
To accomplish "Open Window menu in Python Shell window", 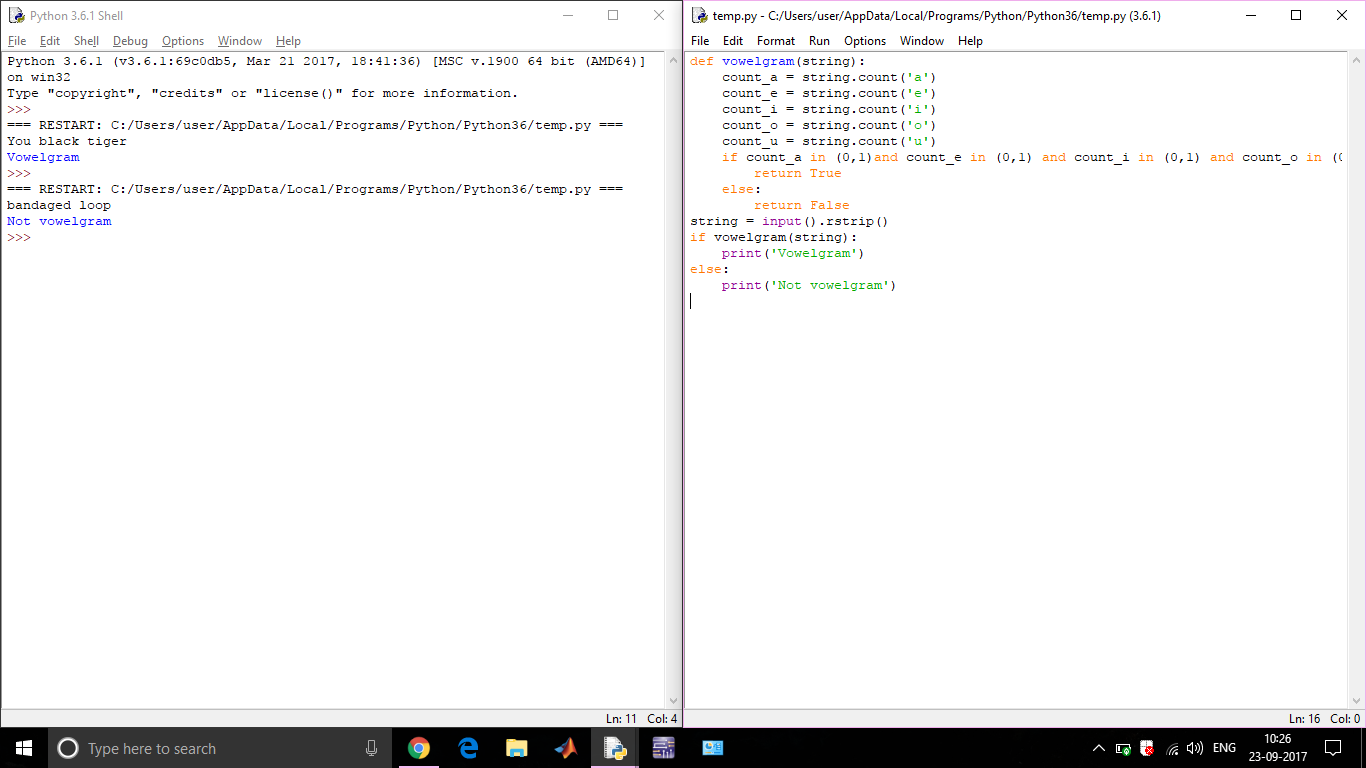I will (x=240, y=41).
